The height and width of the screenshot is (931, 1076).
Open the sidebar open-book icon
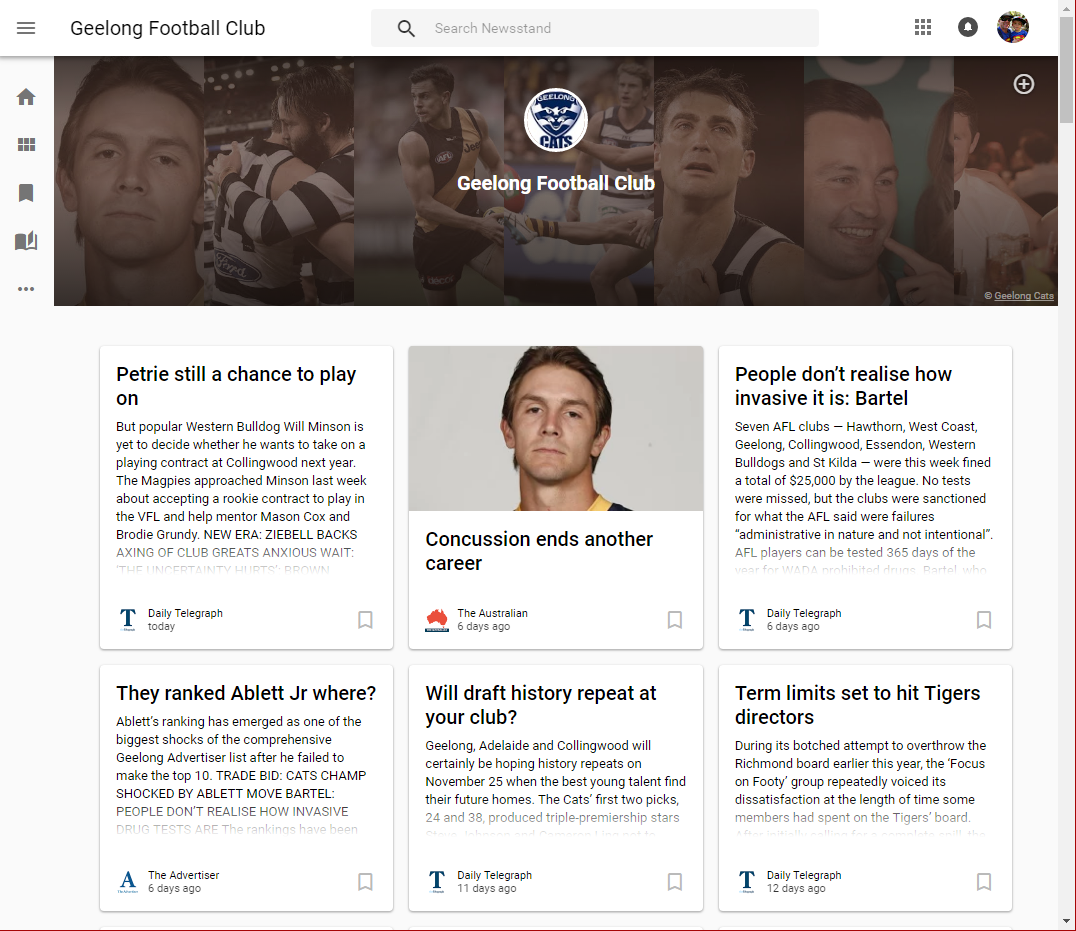pos(26,241)
